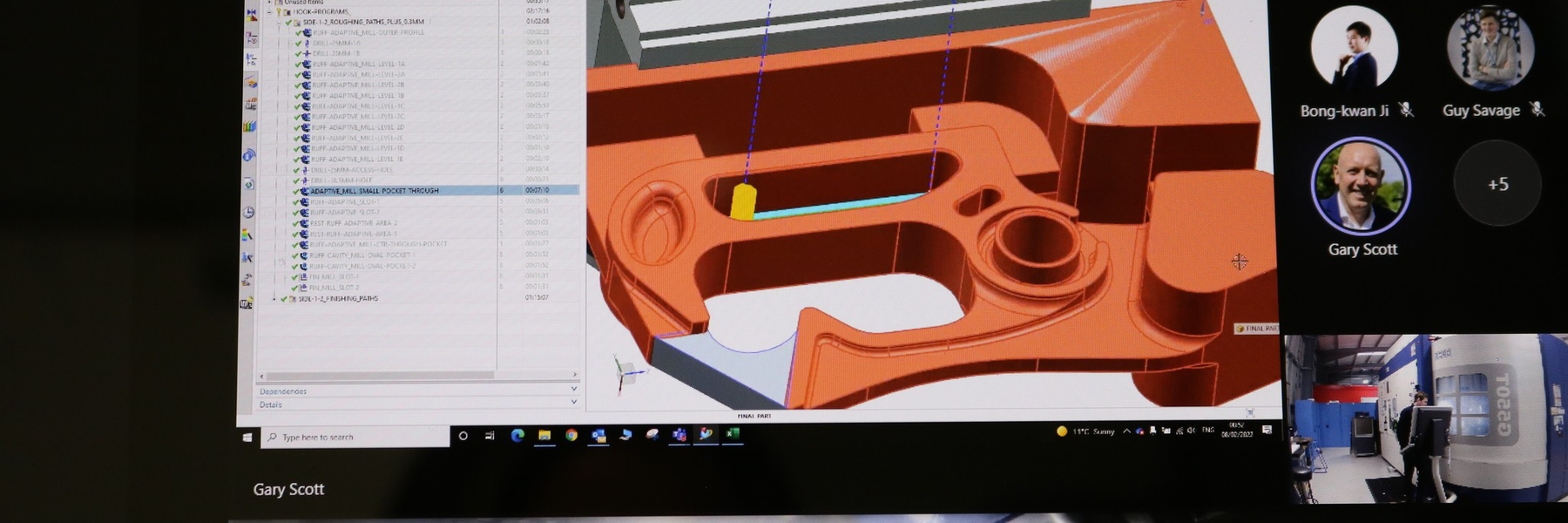Select the RUFF-ADAPTIVE_MILL-LEVEL-2B operation
The width and height of the screenshot is (1568, 523).
pyautogui.click(x=358, y=85)
